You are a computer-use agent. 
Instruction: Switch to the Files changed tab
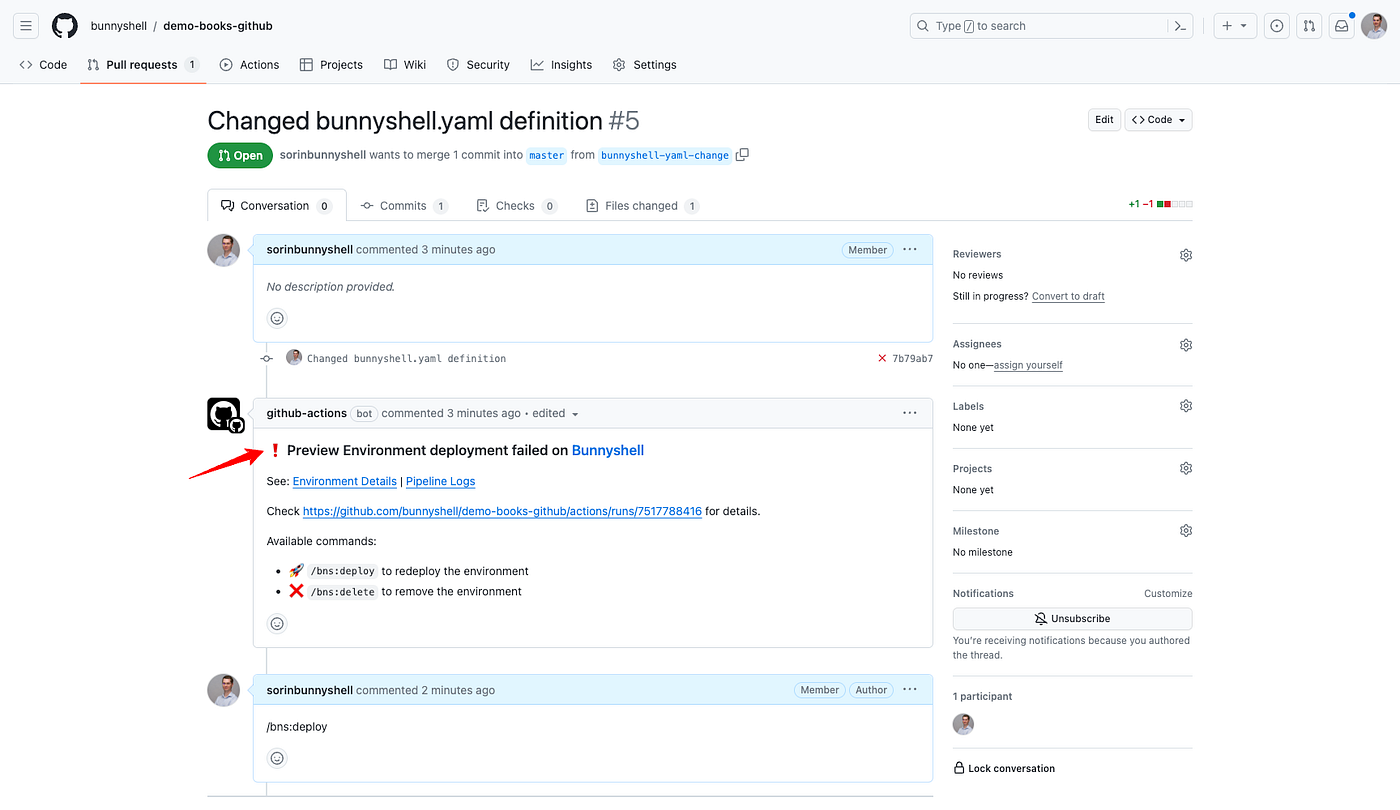pyautogui.click(x=641, y=206)
